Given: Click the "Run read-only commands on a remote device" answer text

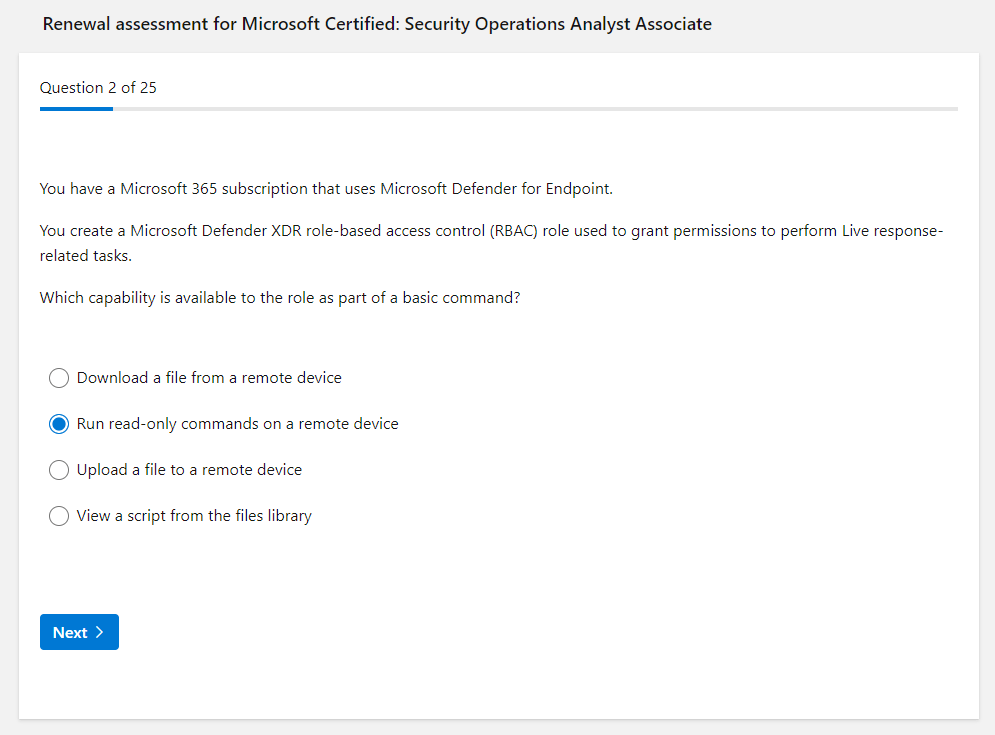Looking at the screenshot, I should [x=238, y=424].
